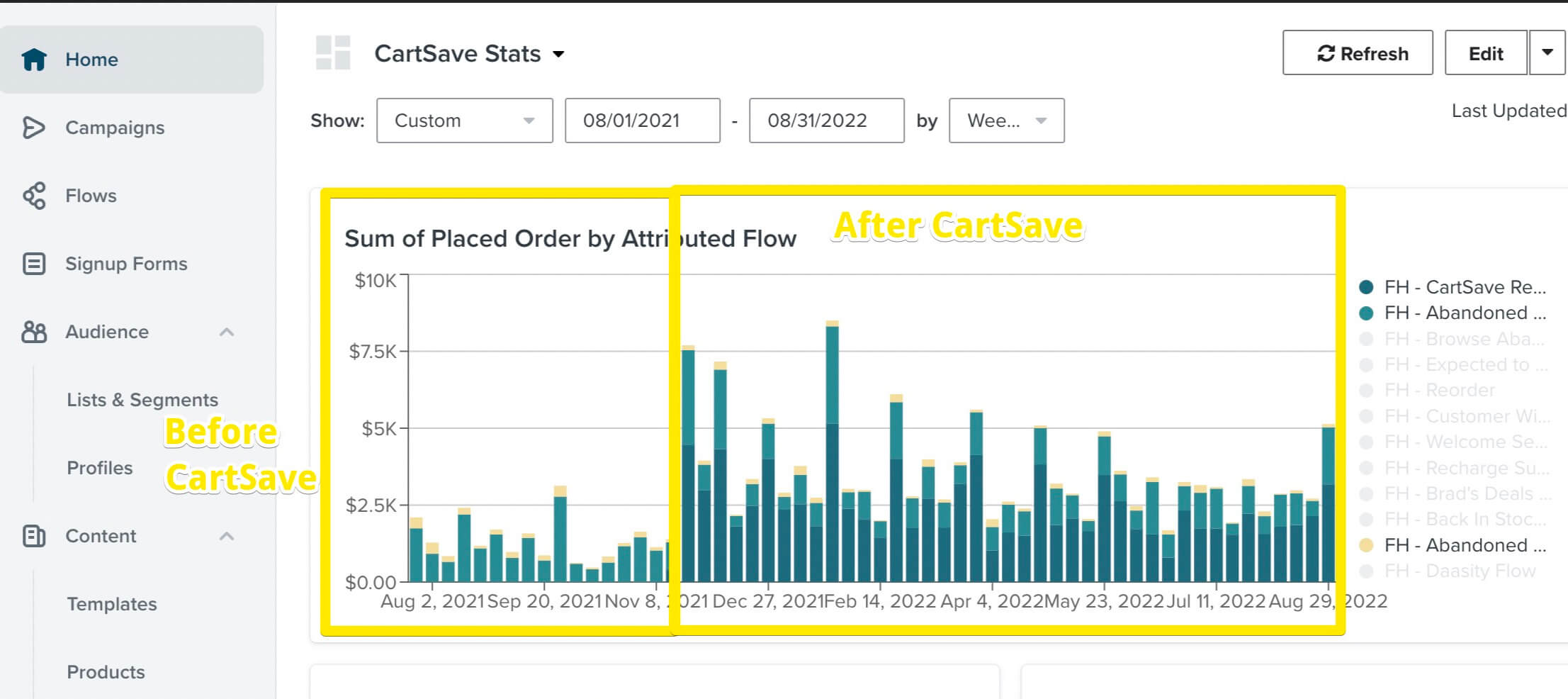Toggle the FH - CartSave Re... legend series
The width and height of the screenshot is (1568, 699).
pyautogui.click(x=1464, y=287)
